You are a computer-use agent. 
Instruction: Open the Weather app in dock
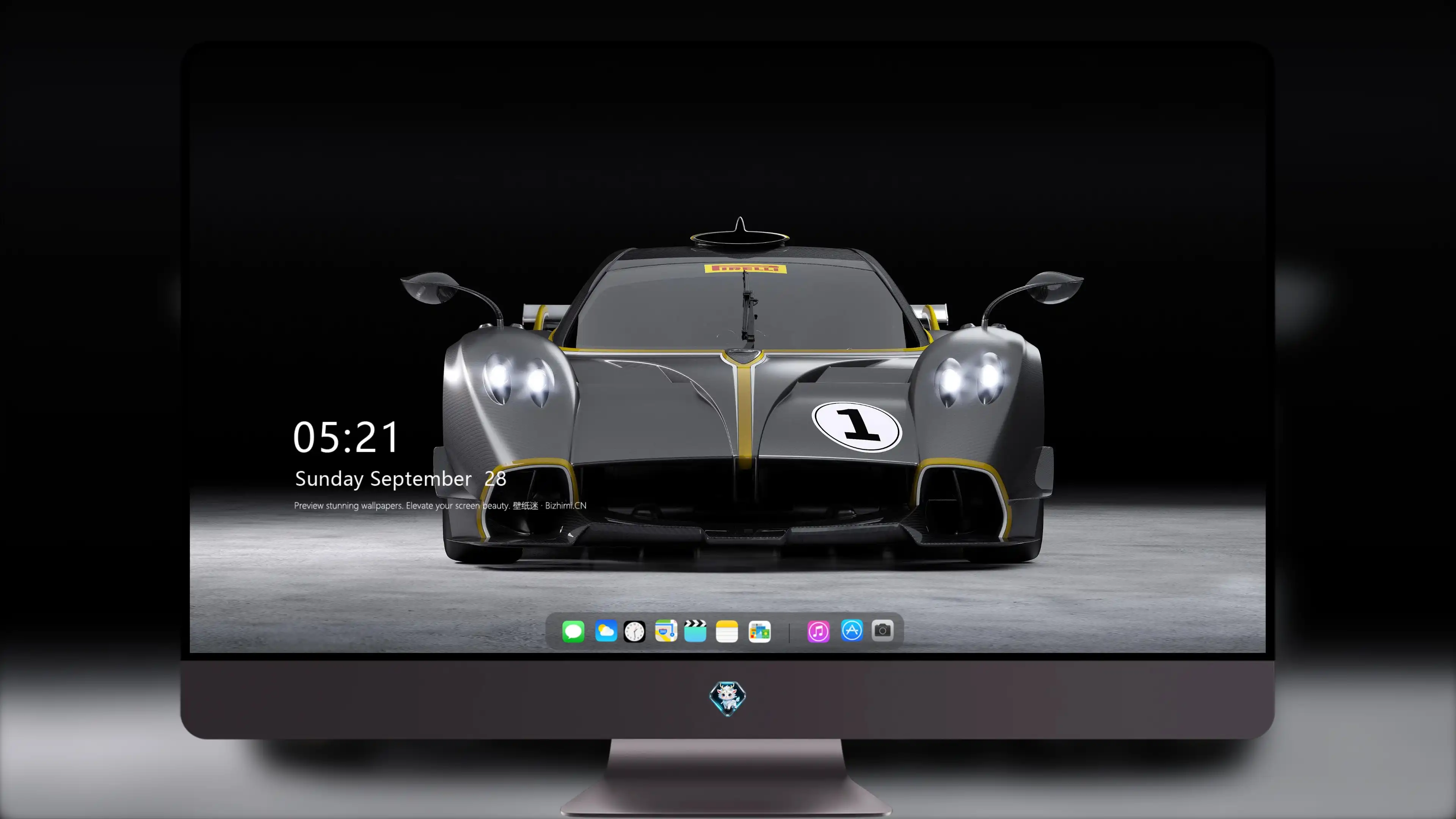[606, 631]
